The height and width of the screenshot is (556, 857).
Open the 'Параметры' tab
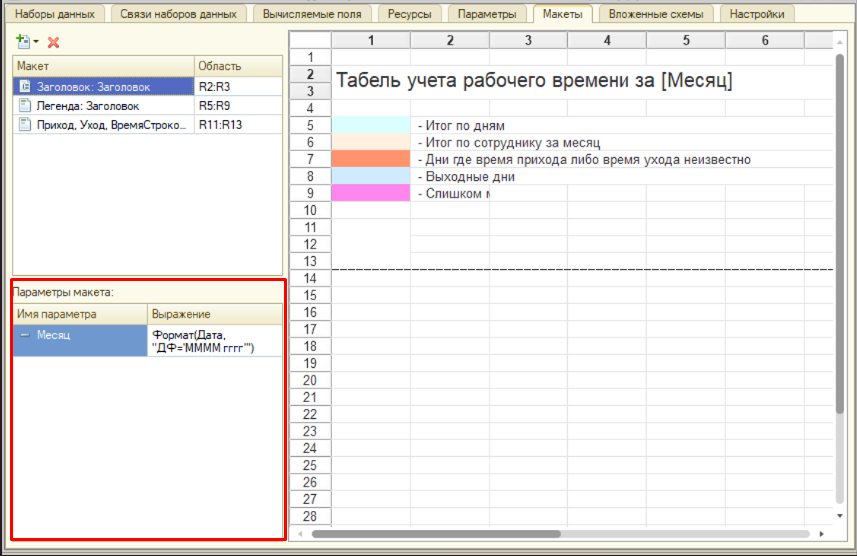487,14
